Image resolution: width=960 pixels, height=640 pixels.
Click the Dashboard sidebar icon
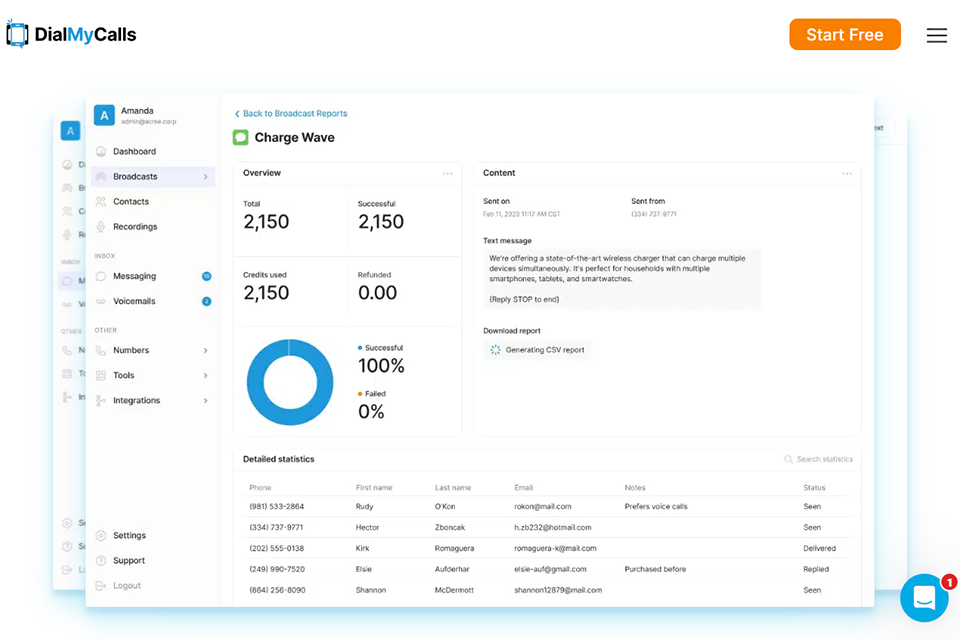click(101, 151)
